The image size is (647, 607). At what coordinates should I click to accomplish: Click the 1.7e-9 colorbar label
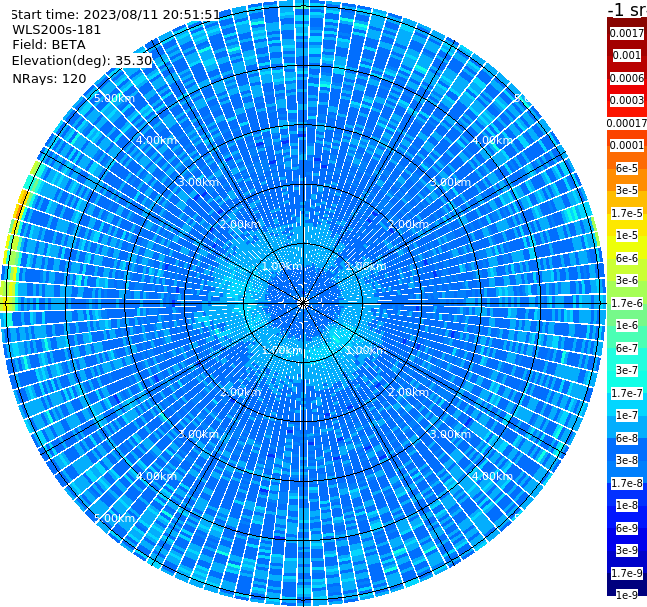pos(627,573)
